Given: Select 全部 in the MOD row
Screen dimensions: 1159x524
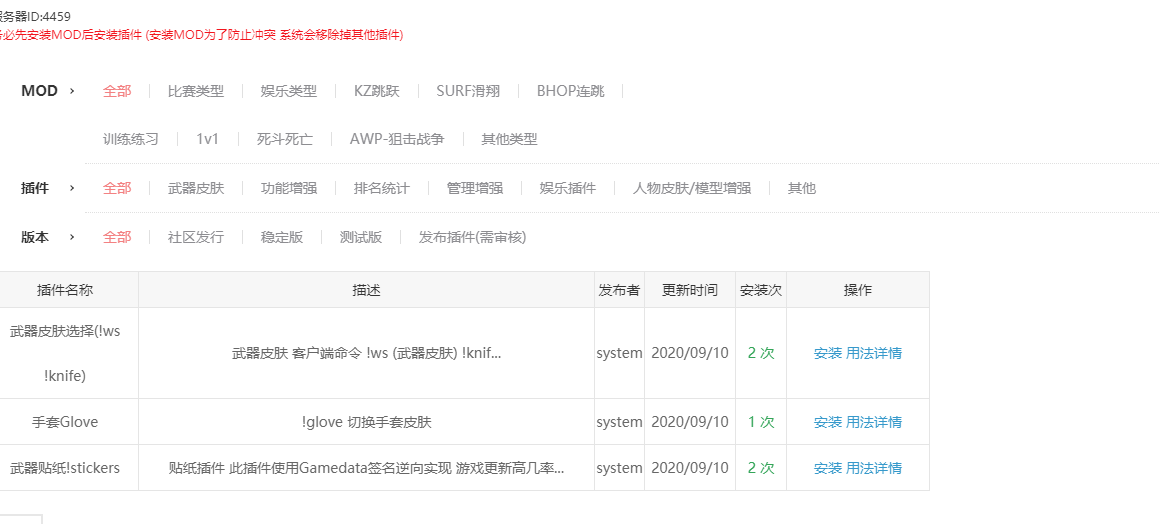Looking at the screenshot, I should (x=117, y=91).
